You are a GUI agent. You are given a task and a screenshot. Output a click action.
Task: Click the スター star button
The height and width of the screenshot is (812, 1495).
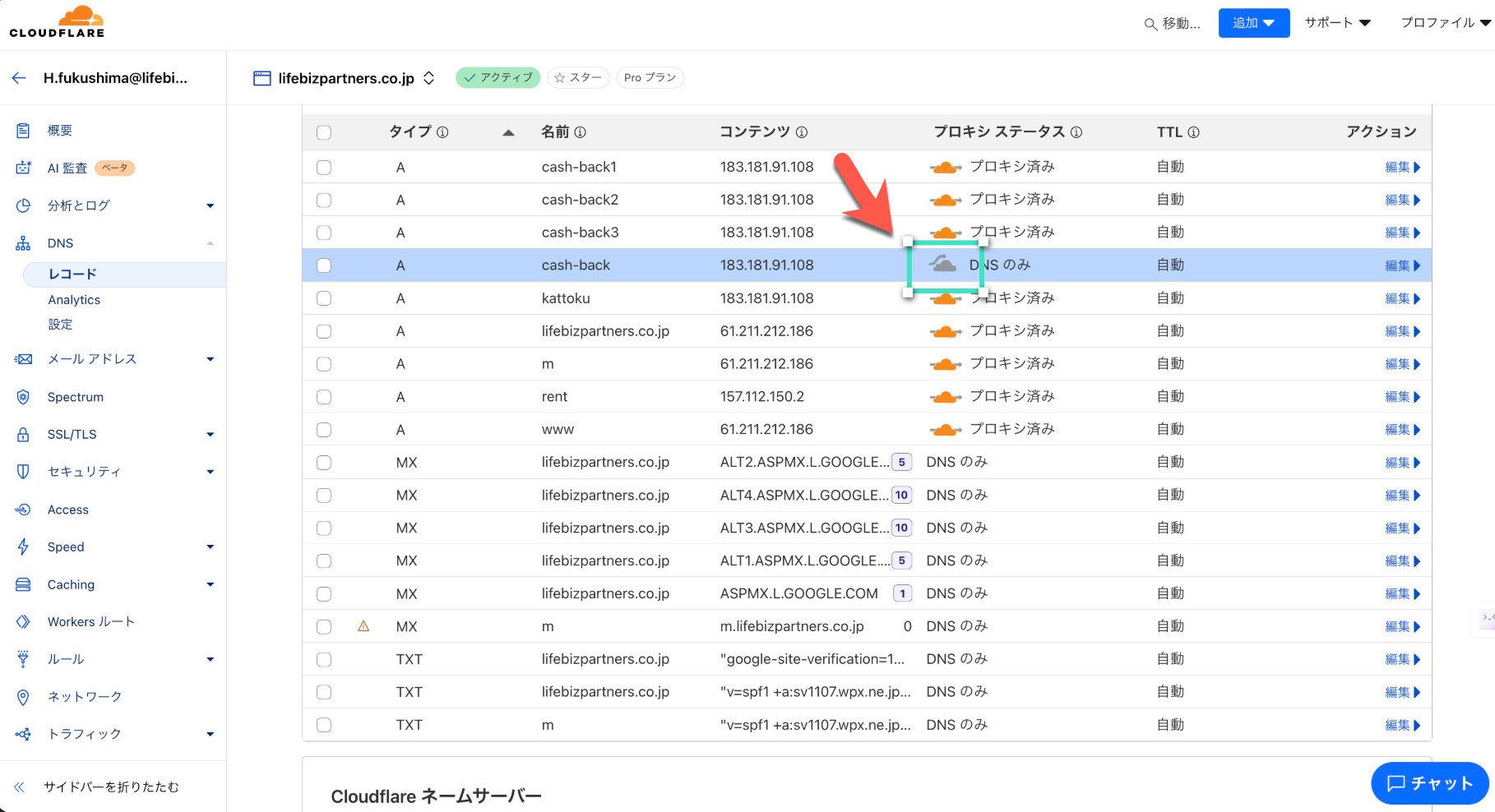(x=578, y=78)
